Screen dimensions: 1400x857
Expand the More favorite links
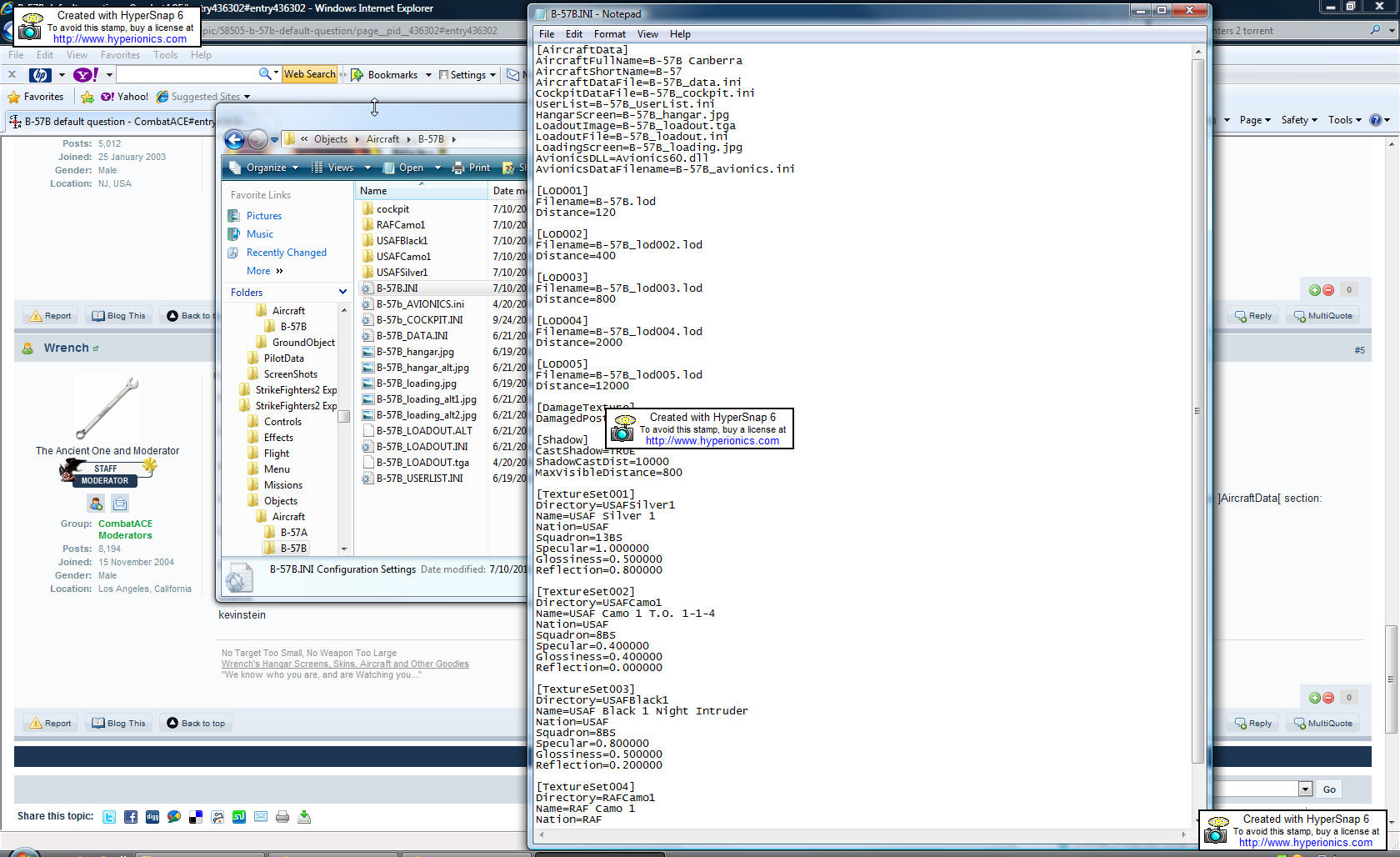265,271
